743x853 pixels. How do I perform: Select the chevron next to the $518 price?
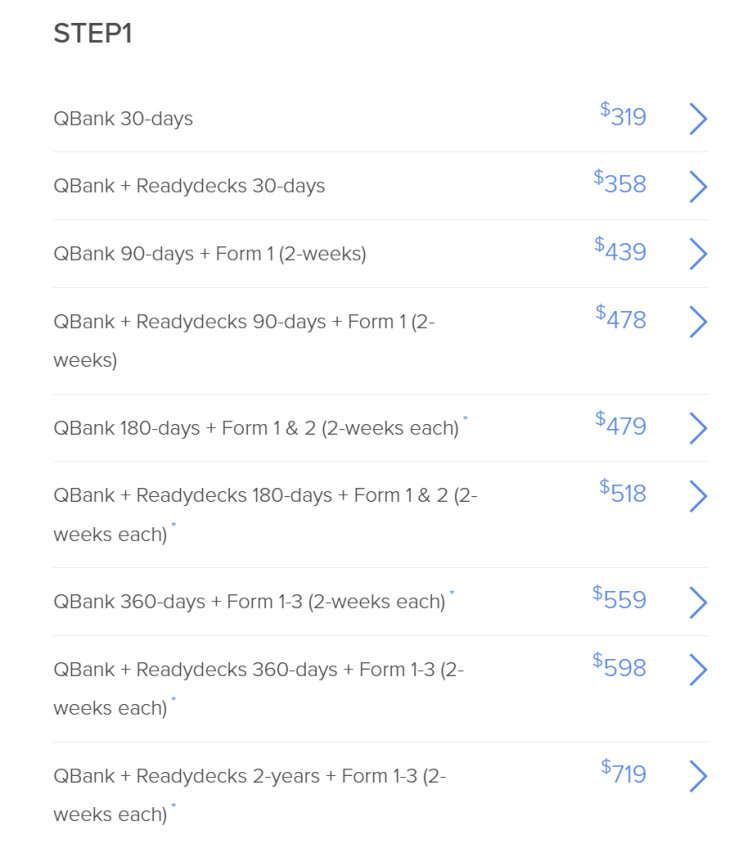(698, 496)
